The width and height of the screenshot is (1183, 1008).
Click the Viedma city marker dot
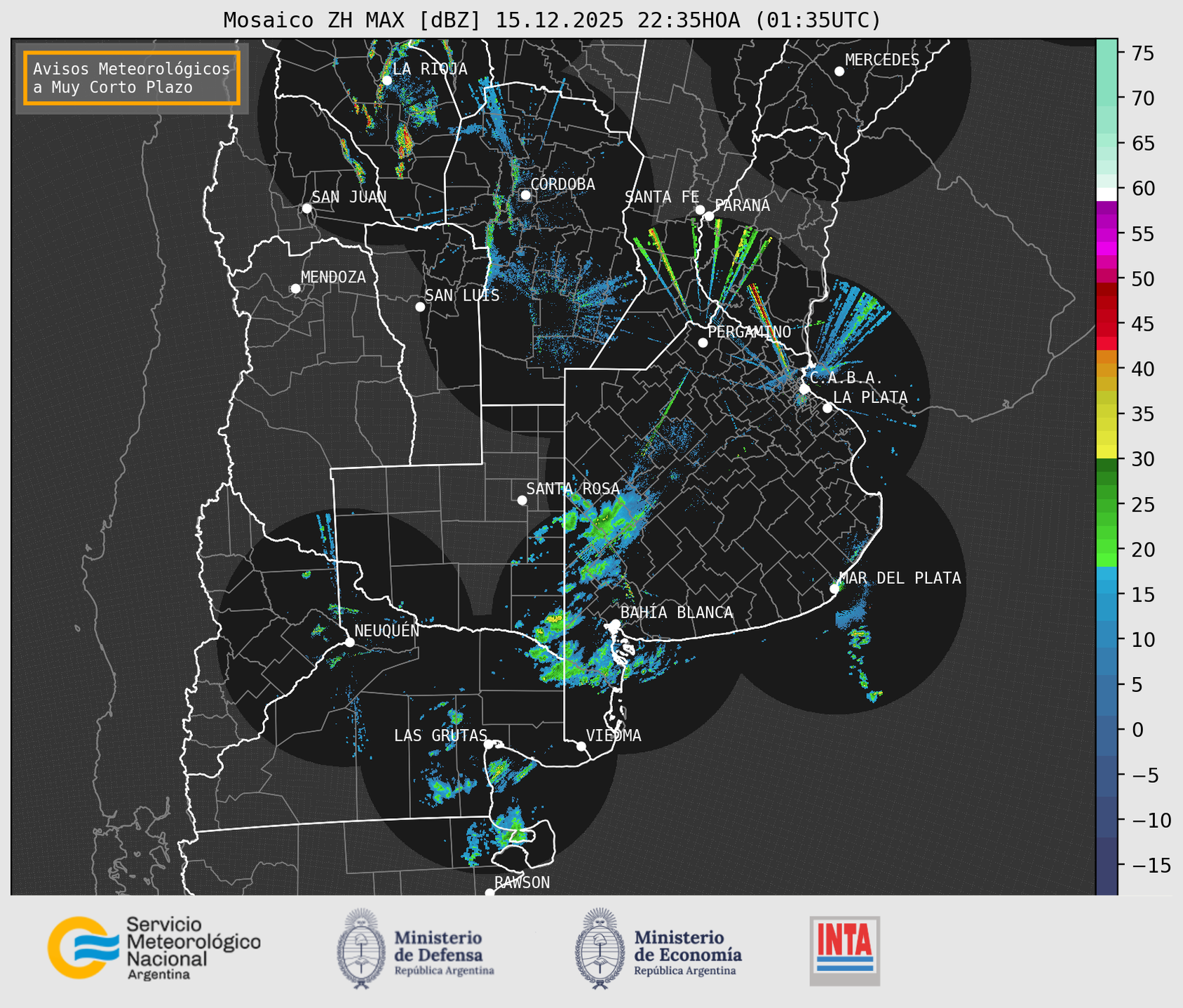pos(581,746)
